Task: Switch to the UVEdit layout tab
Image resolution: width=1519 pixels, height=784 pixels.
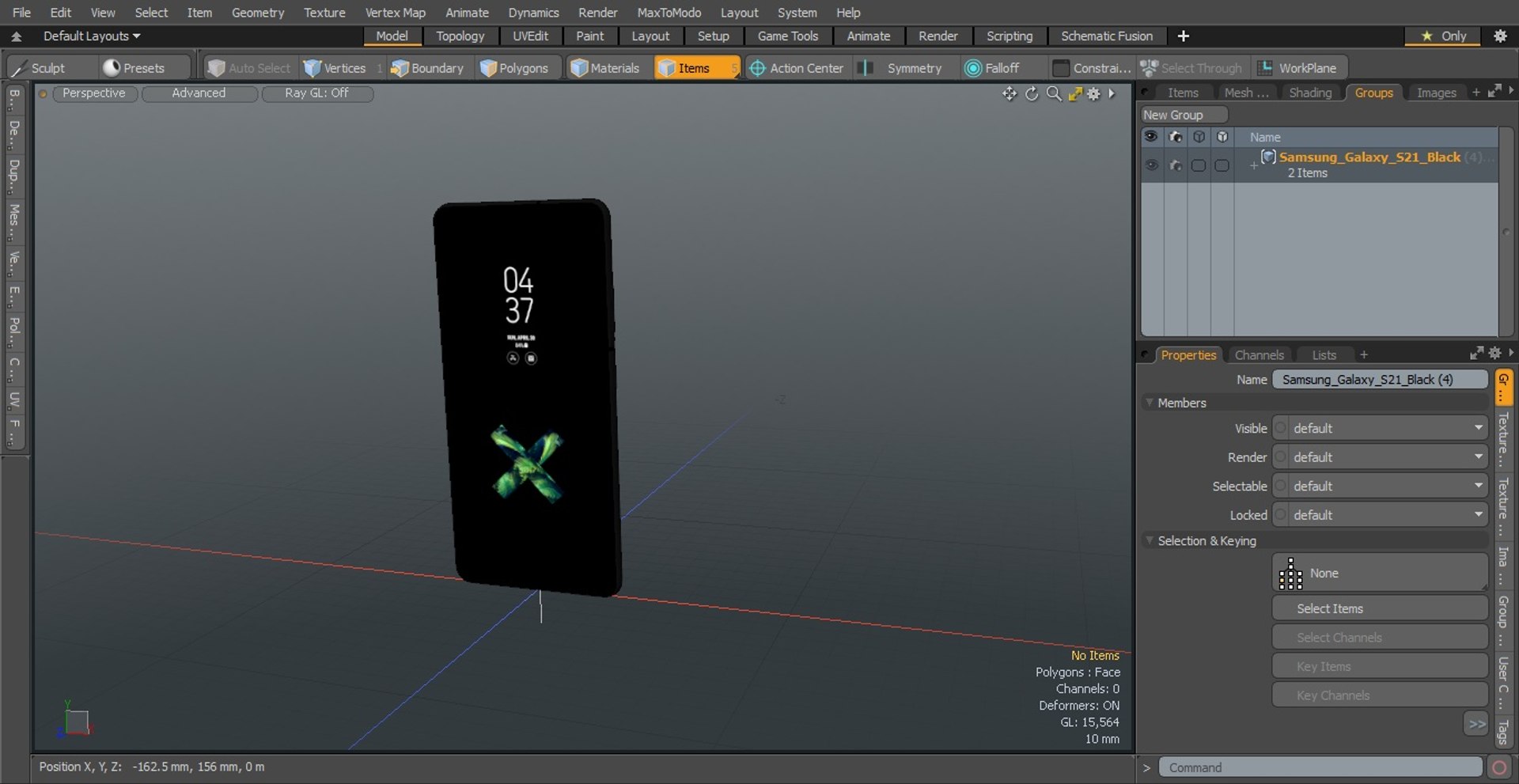Action: click(x=530, y=36)
